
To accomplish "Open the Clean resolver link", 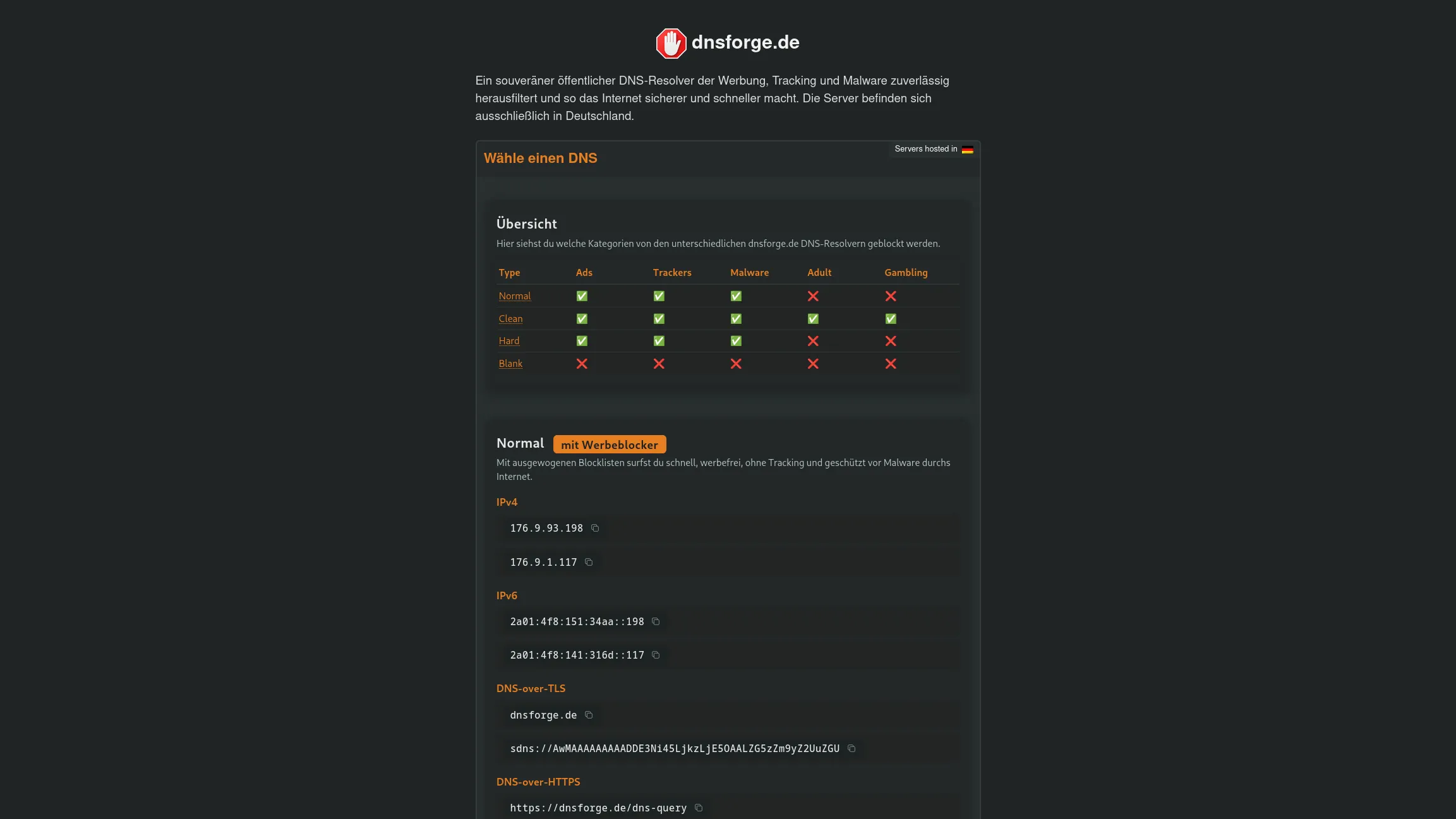I will [x=510, y=318].
